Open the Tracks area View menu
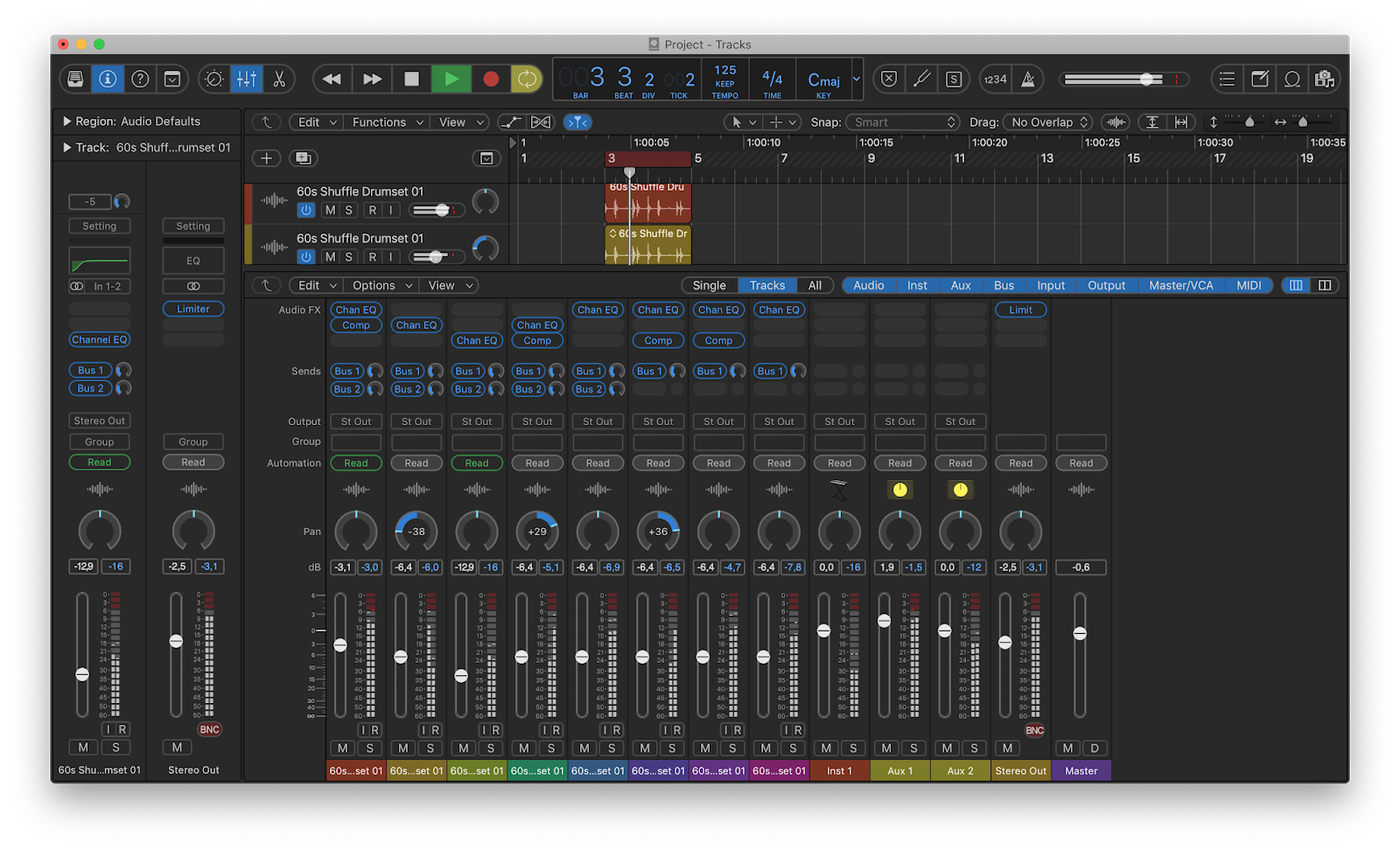 pos(461,122)
